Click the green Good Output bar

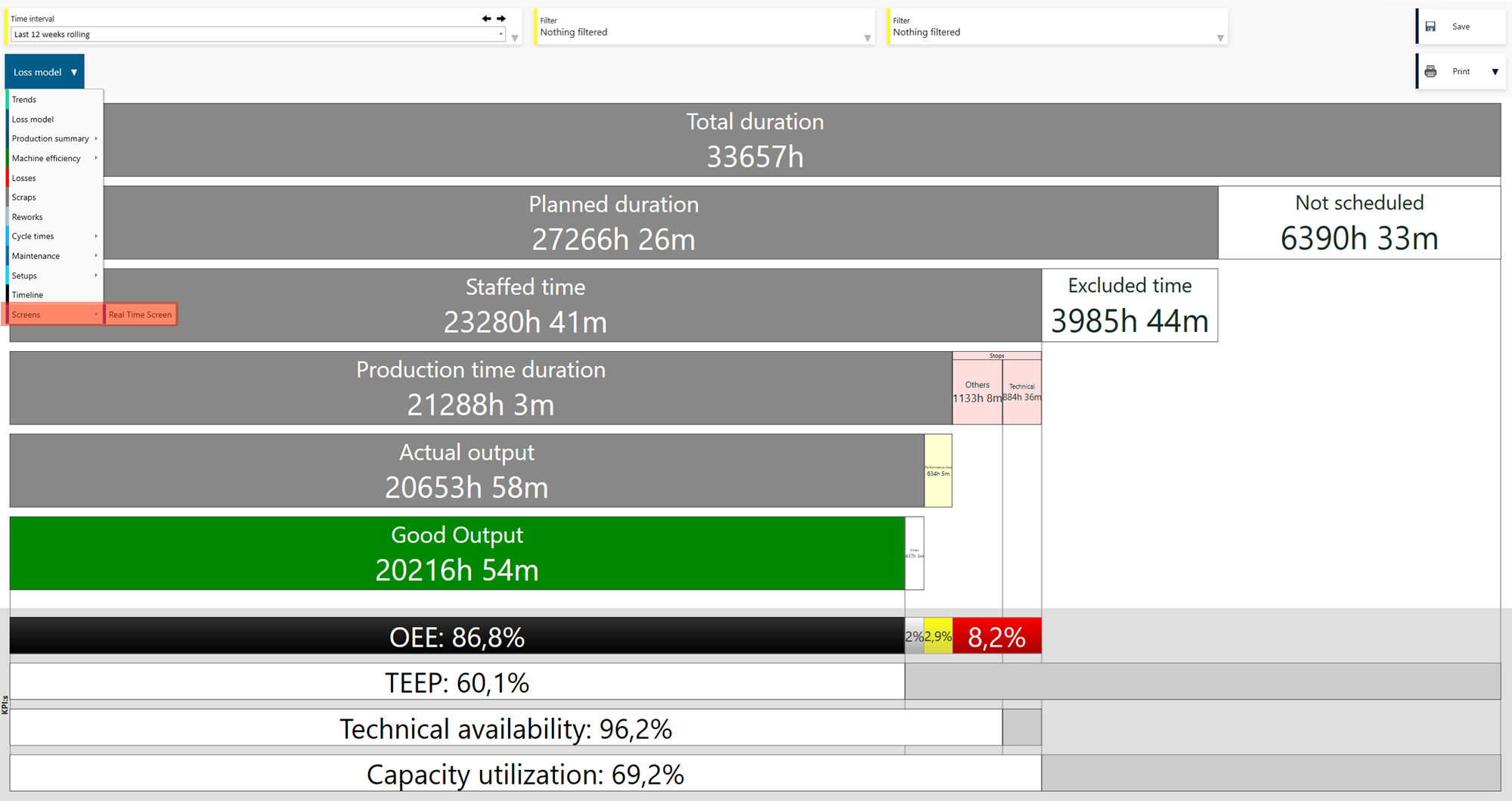tap(457, 554)
